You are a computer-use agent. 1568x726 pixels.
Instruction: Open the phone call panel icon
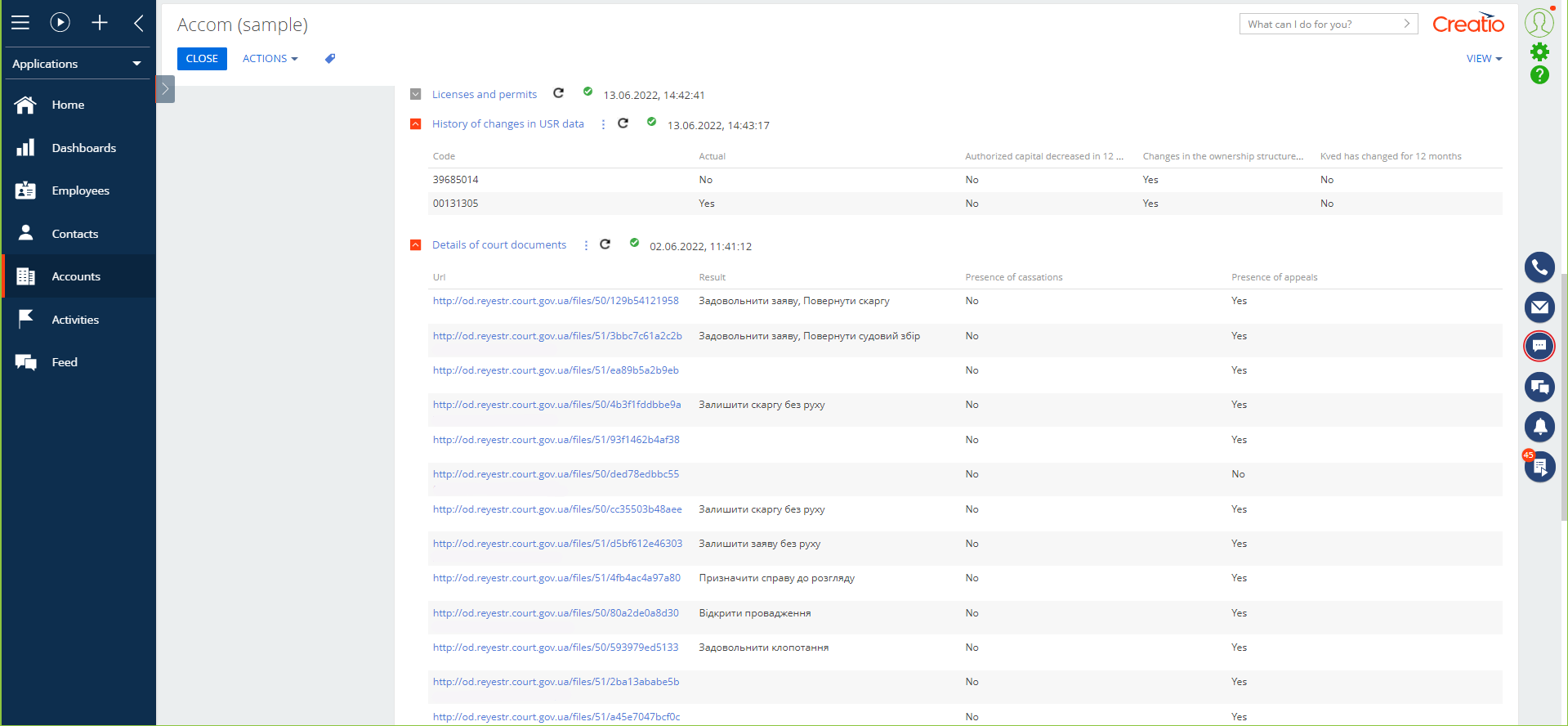(1539, 267)
